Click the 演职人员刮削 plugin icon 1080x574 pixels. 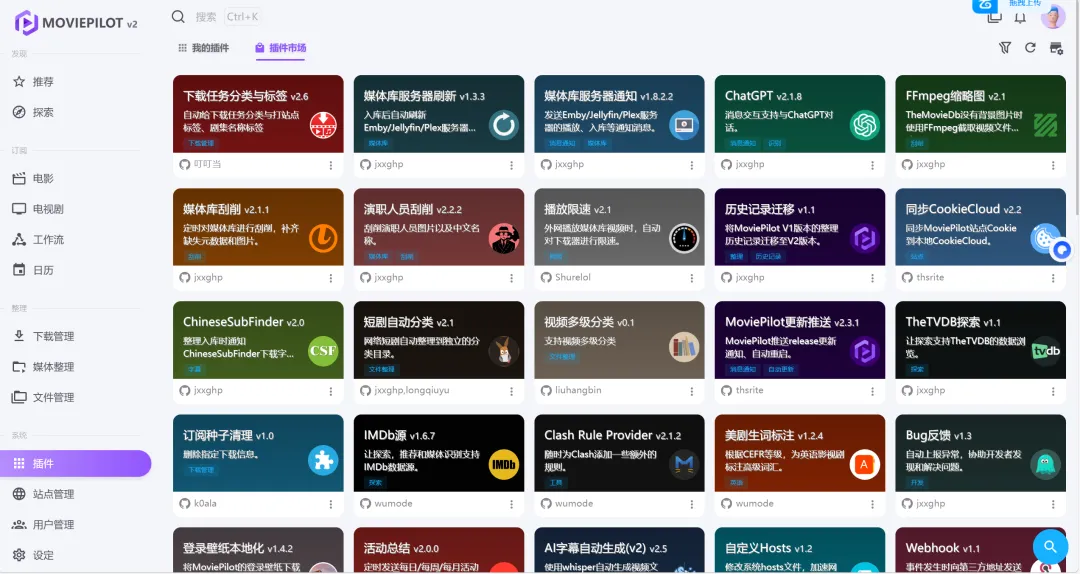[x=504, y=238]
